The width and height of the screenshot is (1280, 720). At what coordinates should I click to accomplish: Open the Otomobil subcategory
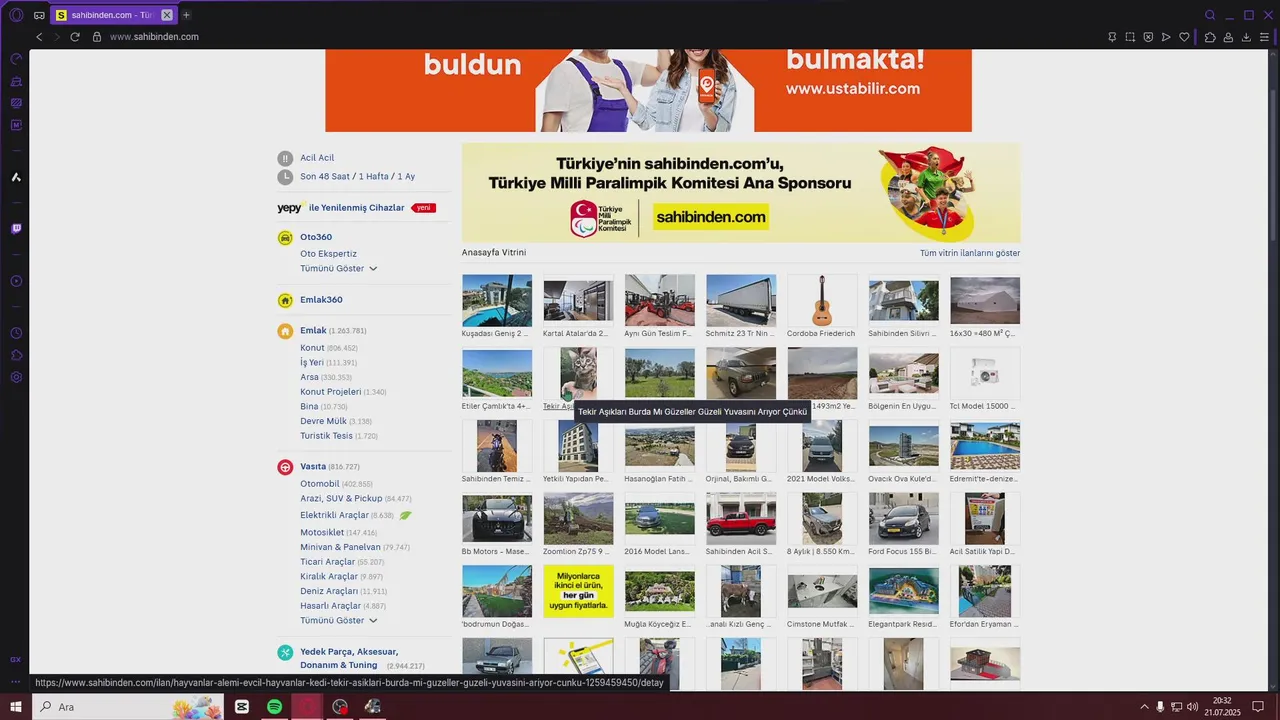(x=320, y=484)
